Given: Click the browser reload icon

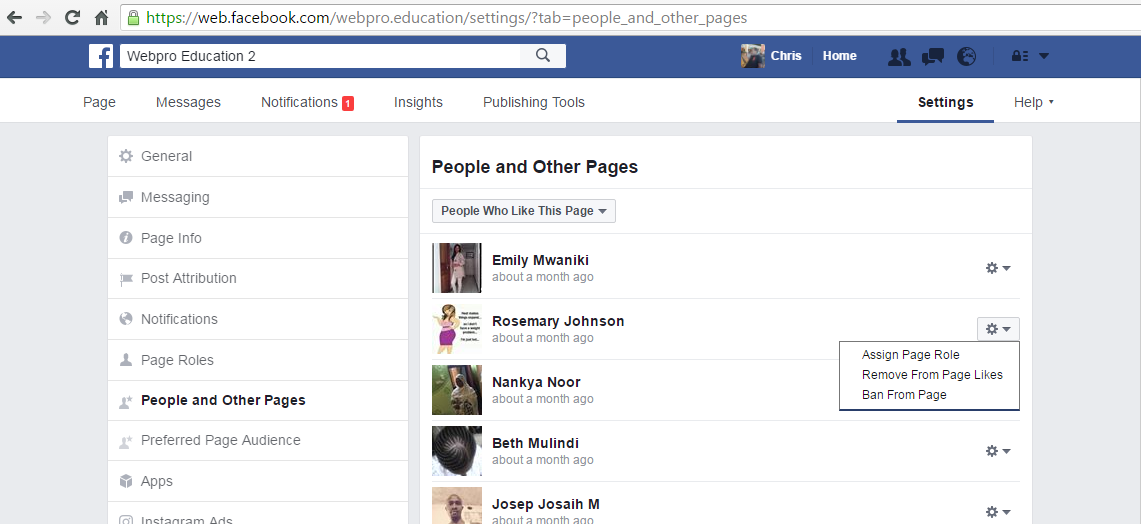Looking at the screenshot, I should 72,18.
